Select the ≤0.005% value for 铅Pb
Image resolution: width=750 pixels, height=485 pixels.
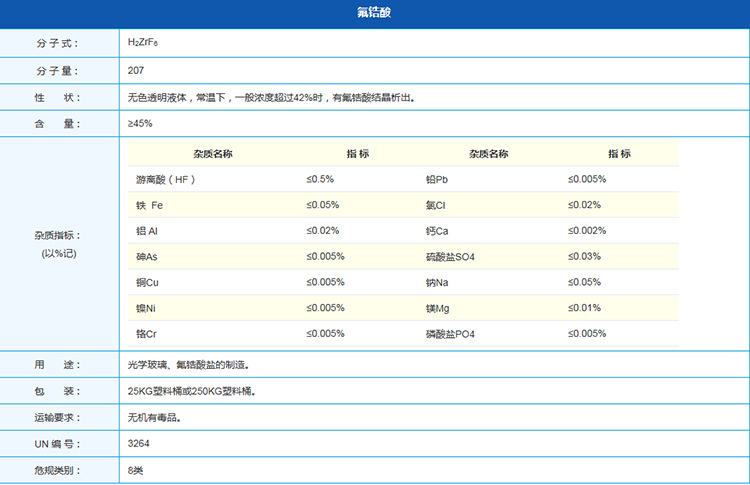click(587, 179)
